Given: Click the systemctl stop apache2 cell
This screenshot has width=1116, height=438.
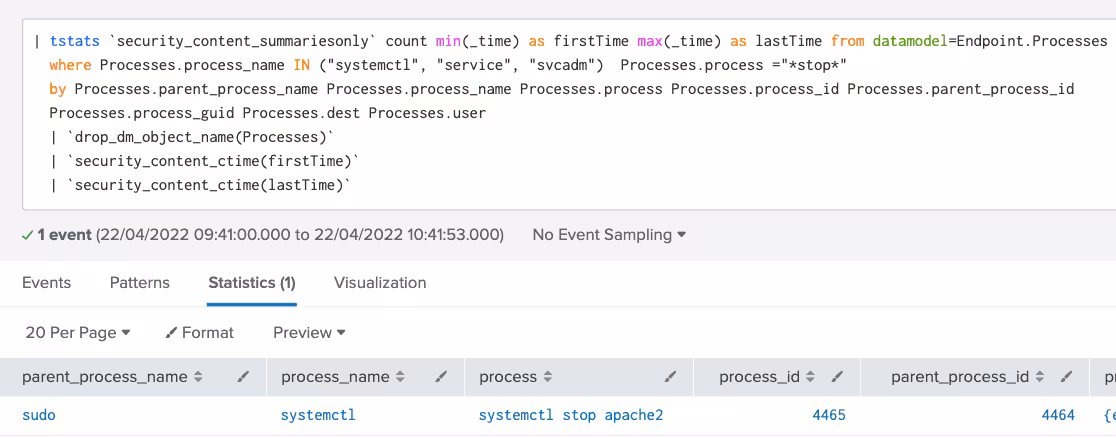Looking at the screenshot, I should (570, 415).
